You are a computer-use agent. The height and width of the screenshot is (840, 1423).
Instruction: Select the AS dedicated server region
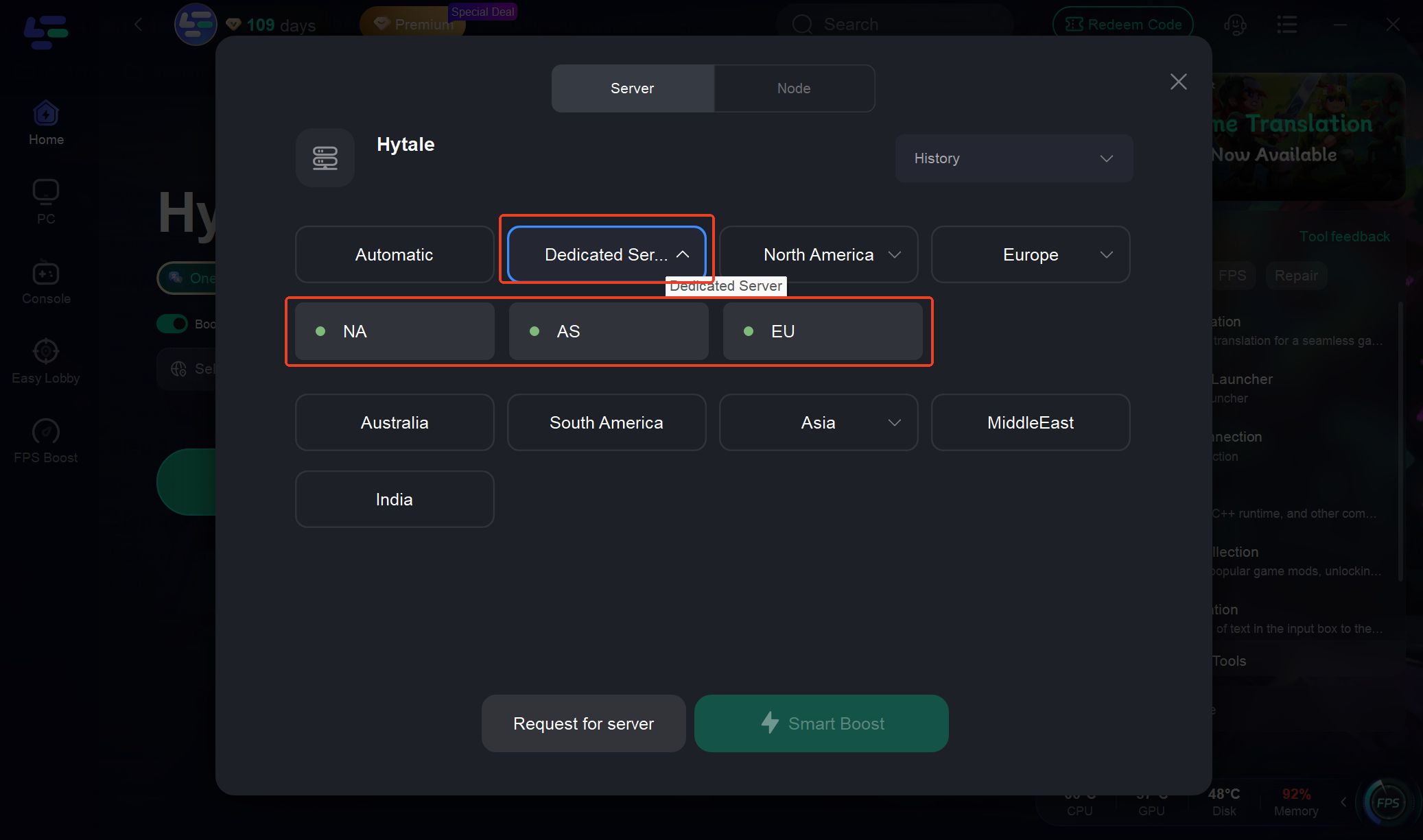[608, 331]
